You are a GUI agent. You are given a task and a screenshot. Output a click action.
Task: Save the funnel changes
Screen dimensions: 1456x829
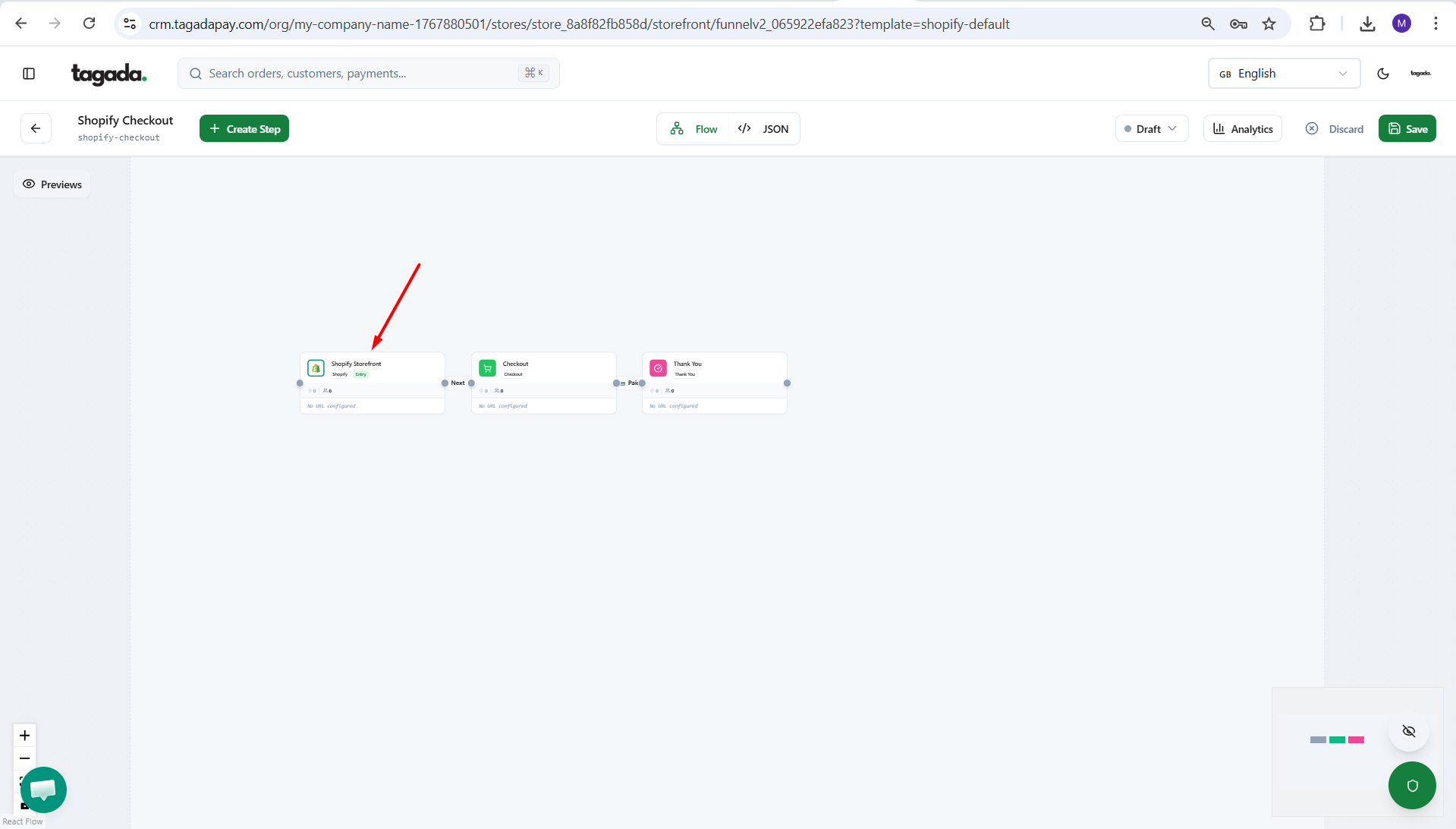pyautogui.click(x=1407, y=129)
